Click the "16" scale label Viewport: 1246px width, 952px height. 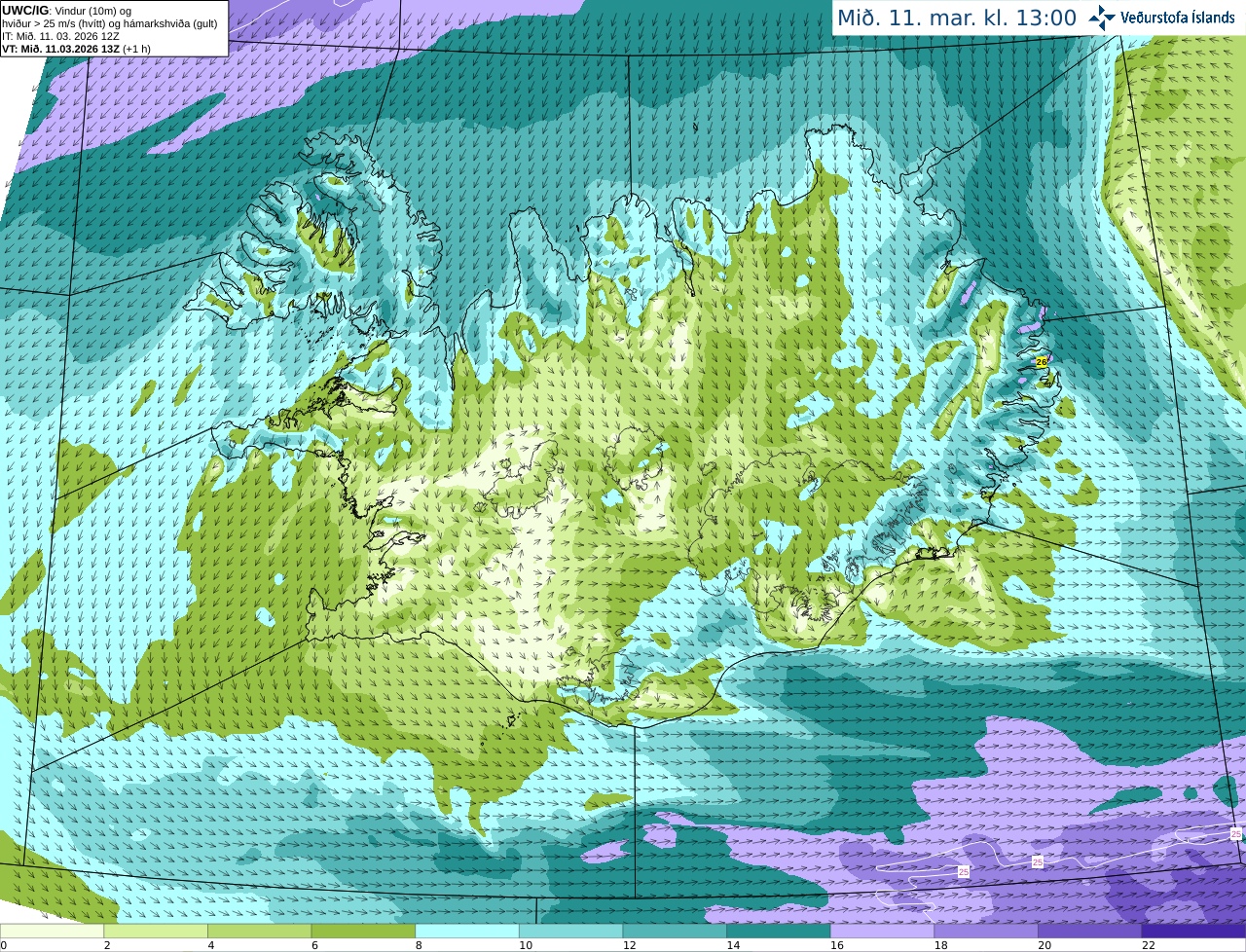(x=837, y=945)
